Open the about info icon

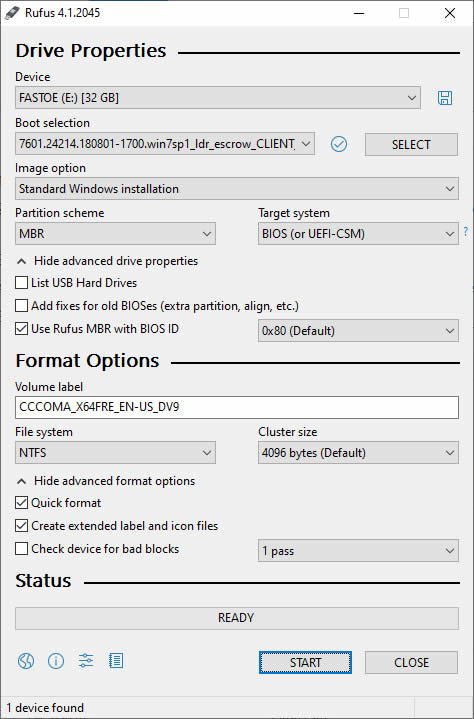coord(56,661)
